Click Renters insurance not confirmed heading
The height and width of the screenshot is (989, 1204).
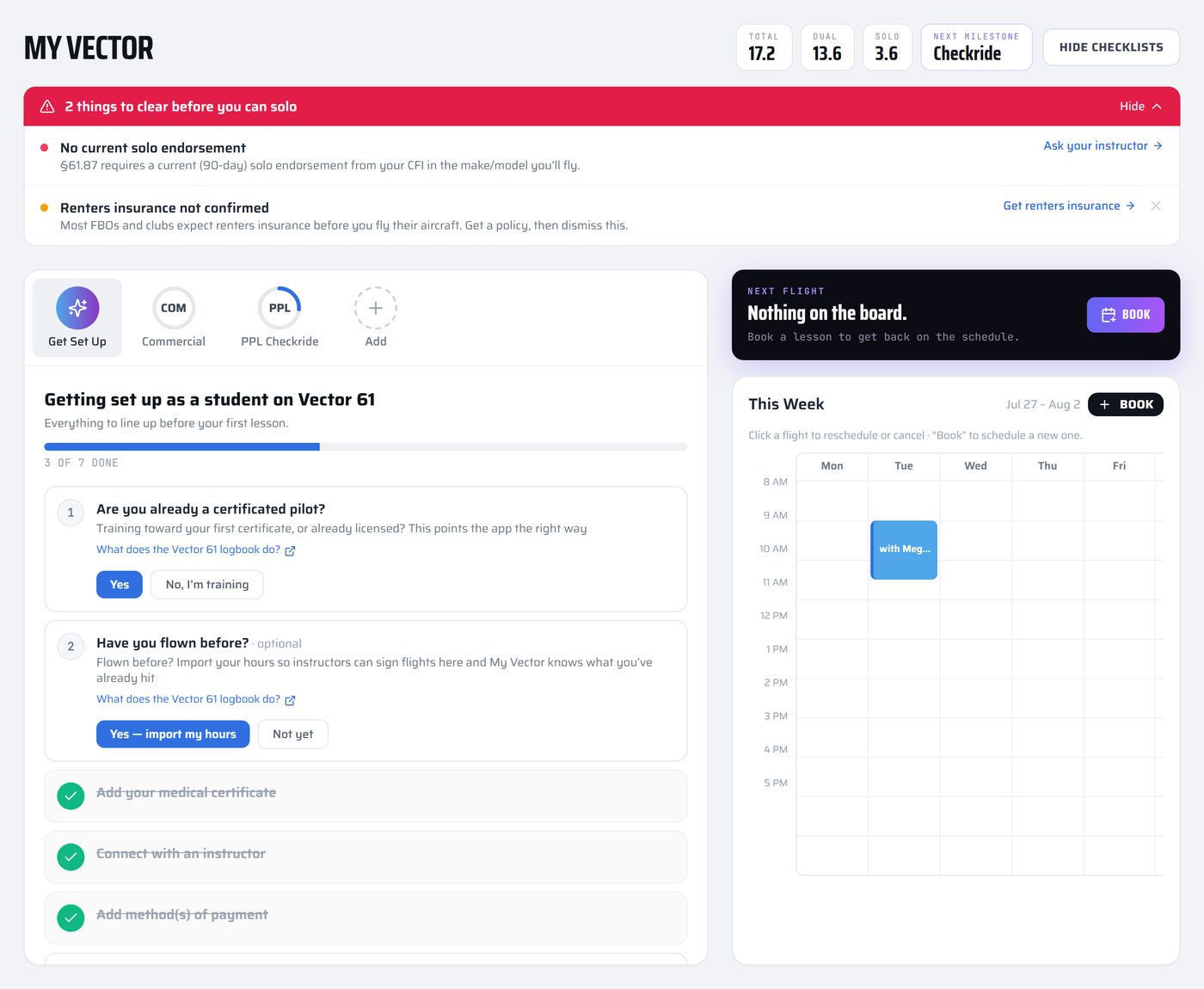[x=164, y=208]
